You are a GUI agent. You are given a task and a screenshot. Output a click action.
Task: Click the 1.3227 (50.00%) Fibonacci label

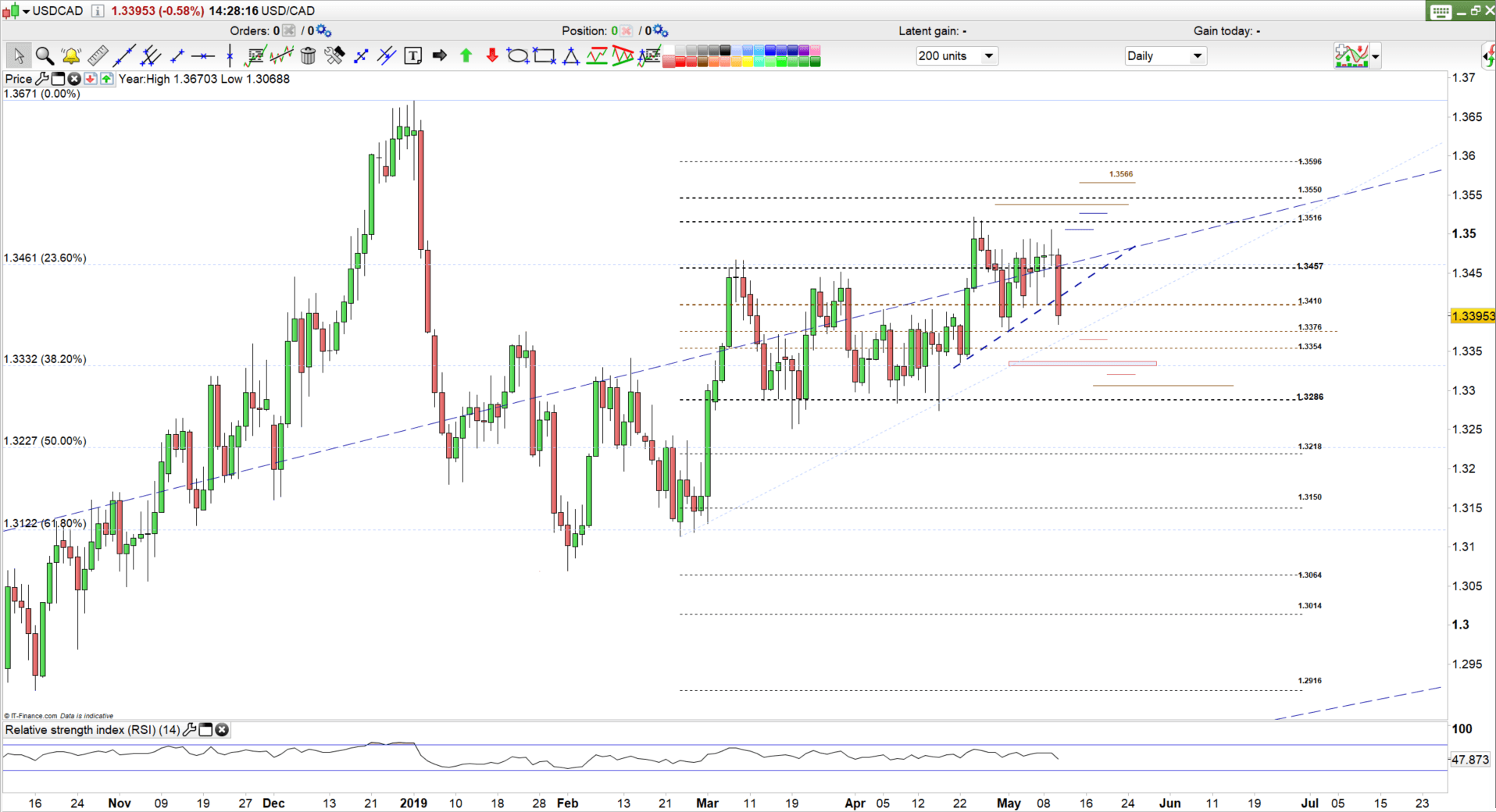coord(45,441)
